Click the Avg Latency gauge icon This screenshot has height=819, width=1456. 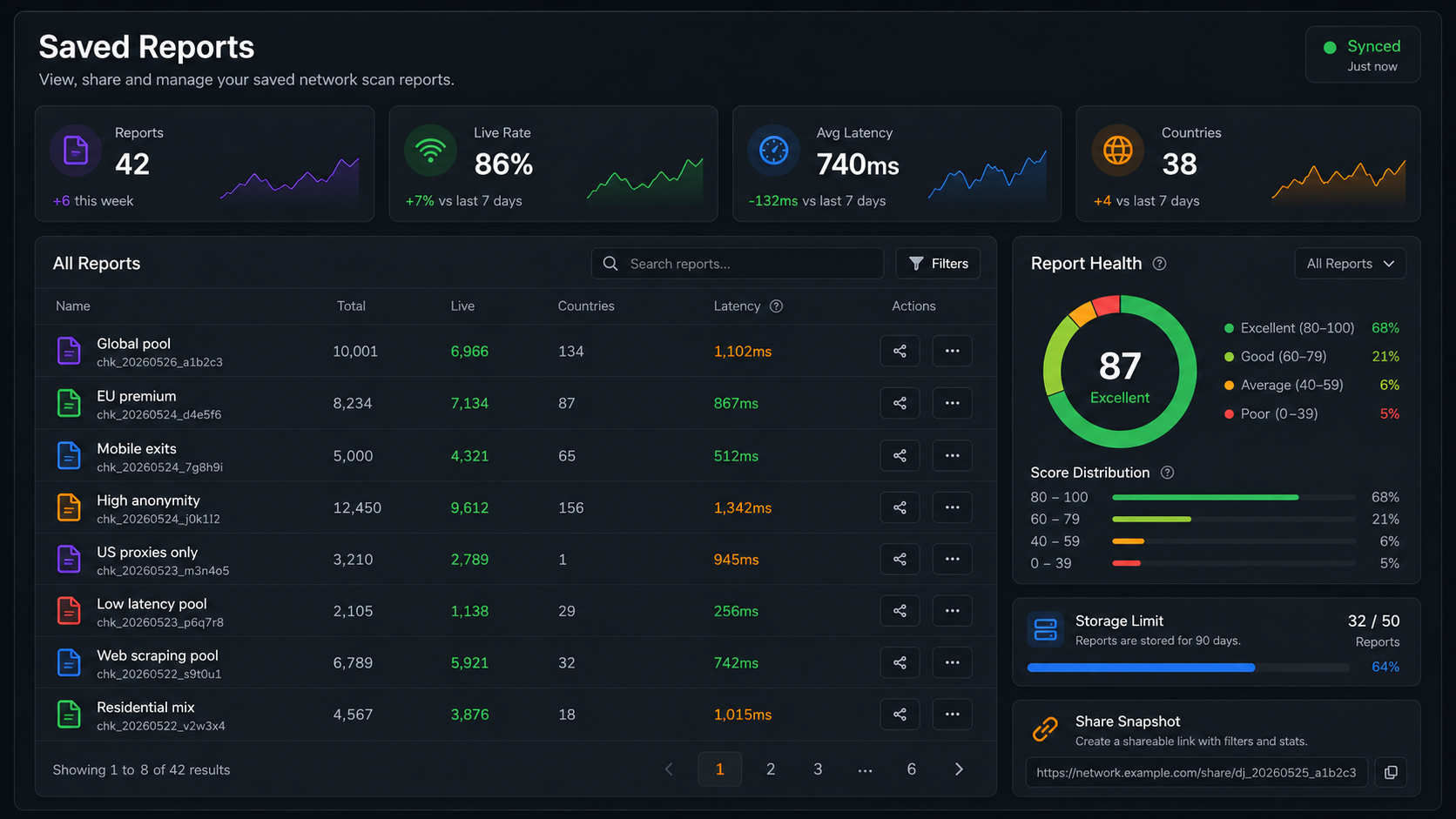tap(773, 151)
